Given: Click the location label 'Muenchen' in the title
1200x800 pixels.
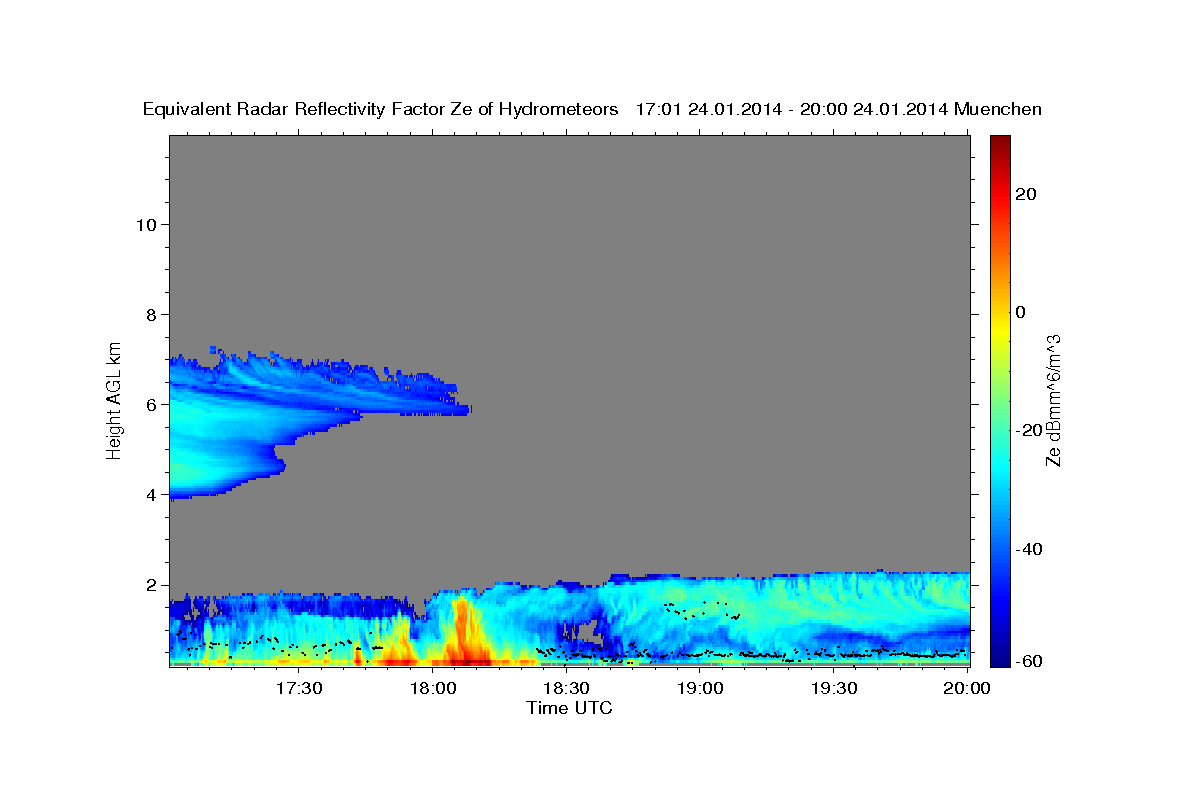Looking at the screenshot, I should point(999,109).
